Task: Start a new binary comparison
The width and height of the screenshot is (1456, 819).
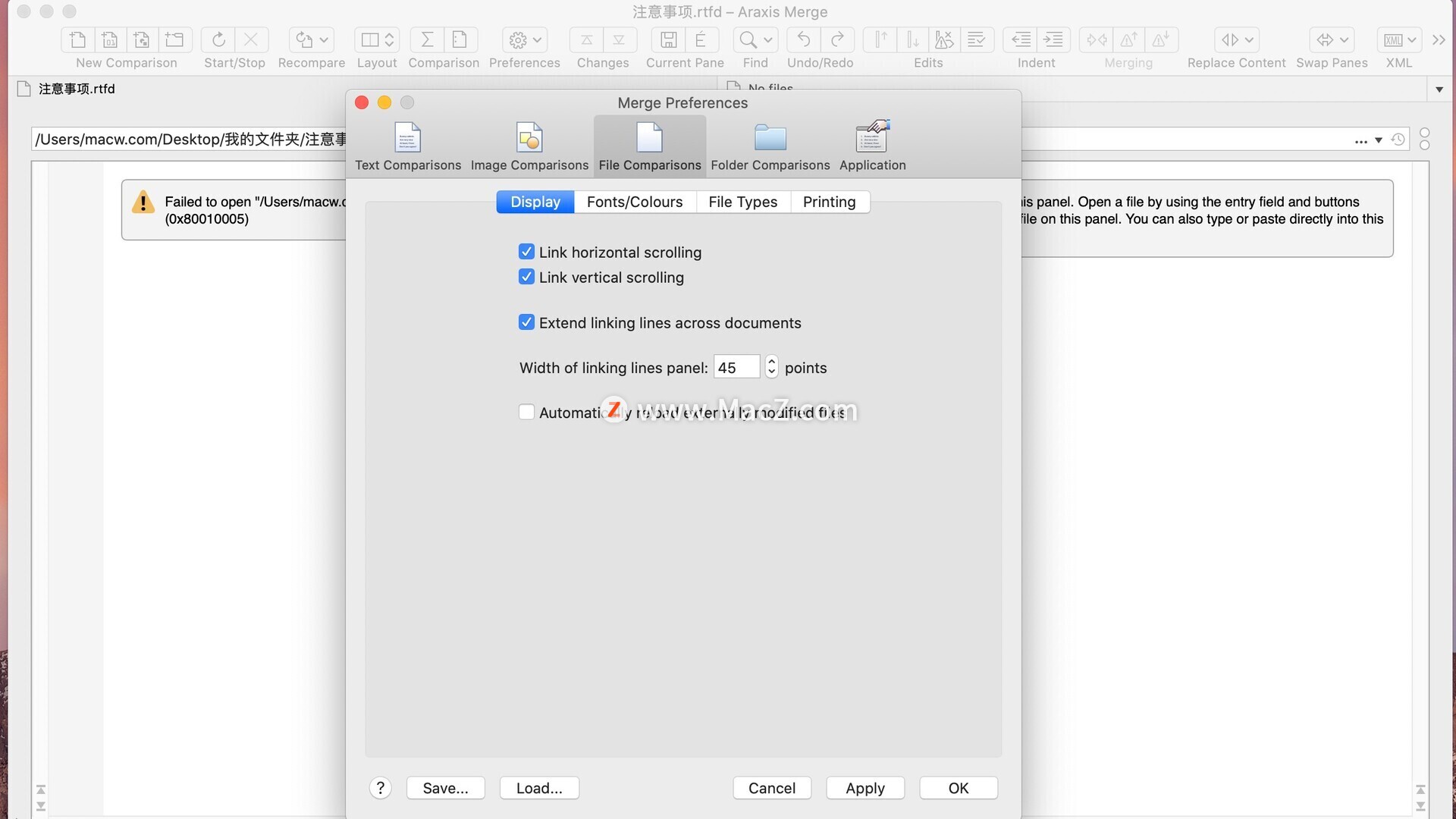Action: [x=110, y=39]
